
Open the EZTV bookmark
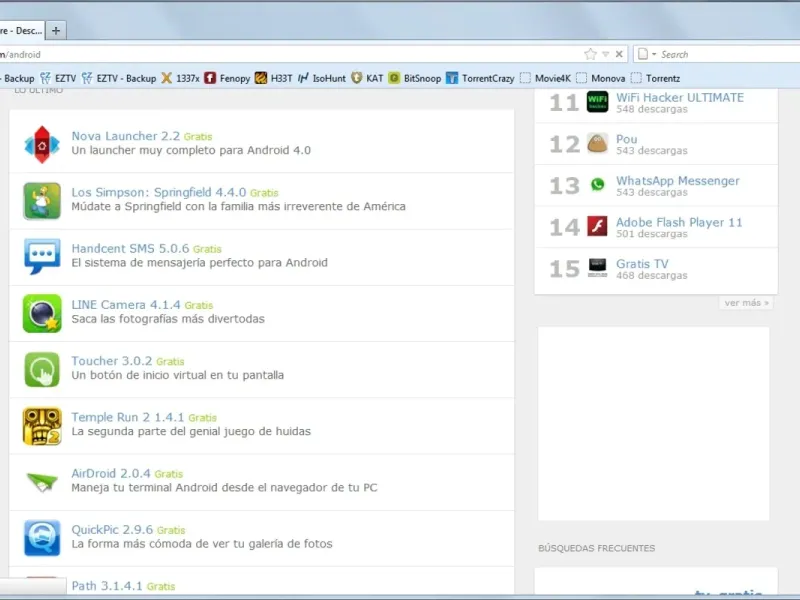[x=58, y=78]
